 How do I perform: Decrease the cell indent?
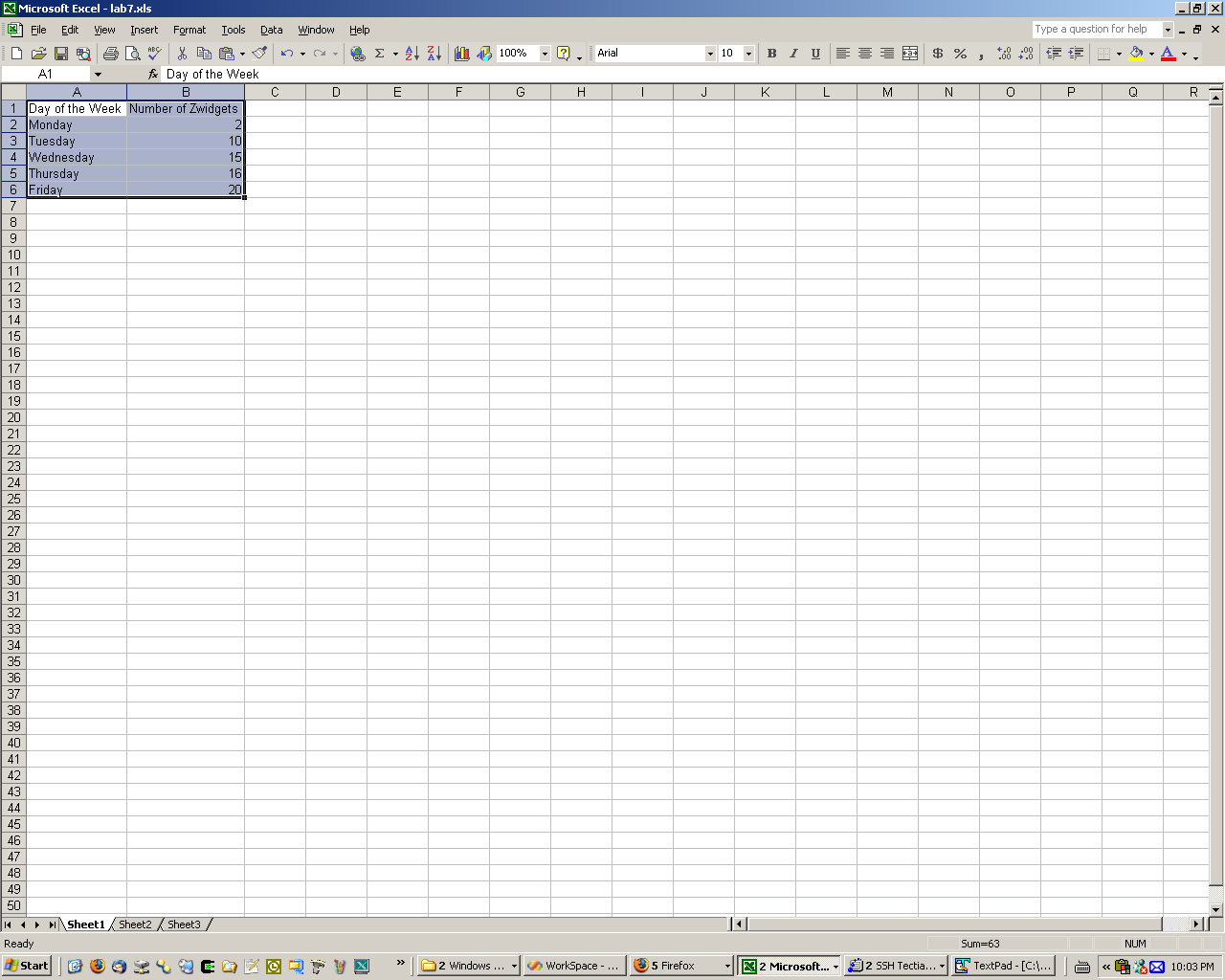(1054, 54)
